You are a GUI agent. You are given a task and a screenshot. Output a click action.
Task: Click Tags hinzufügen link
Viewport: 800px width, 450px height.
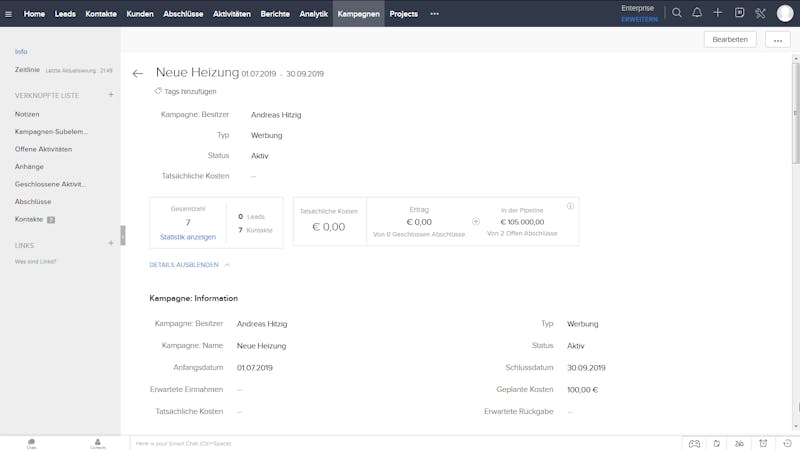(190, 91)
